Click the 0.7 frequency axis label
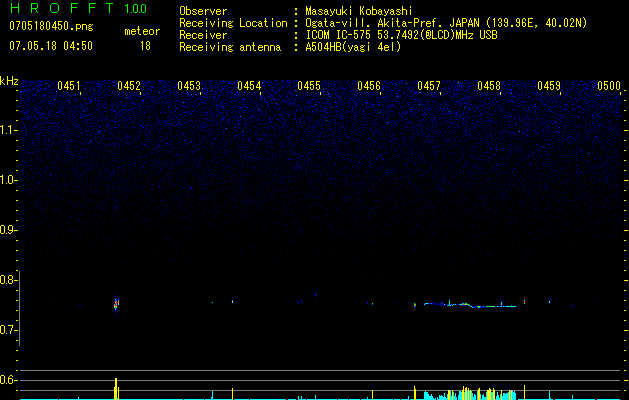629x400 pixels. pos(9,330)
